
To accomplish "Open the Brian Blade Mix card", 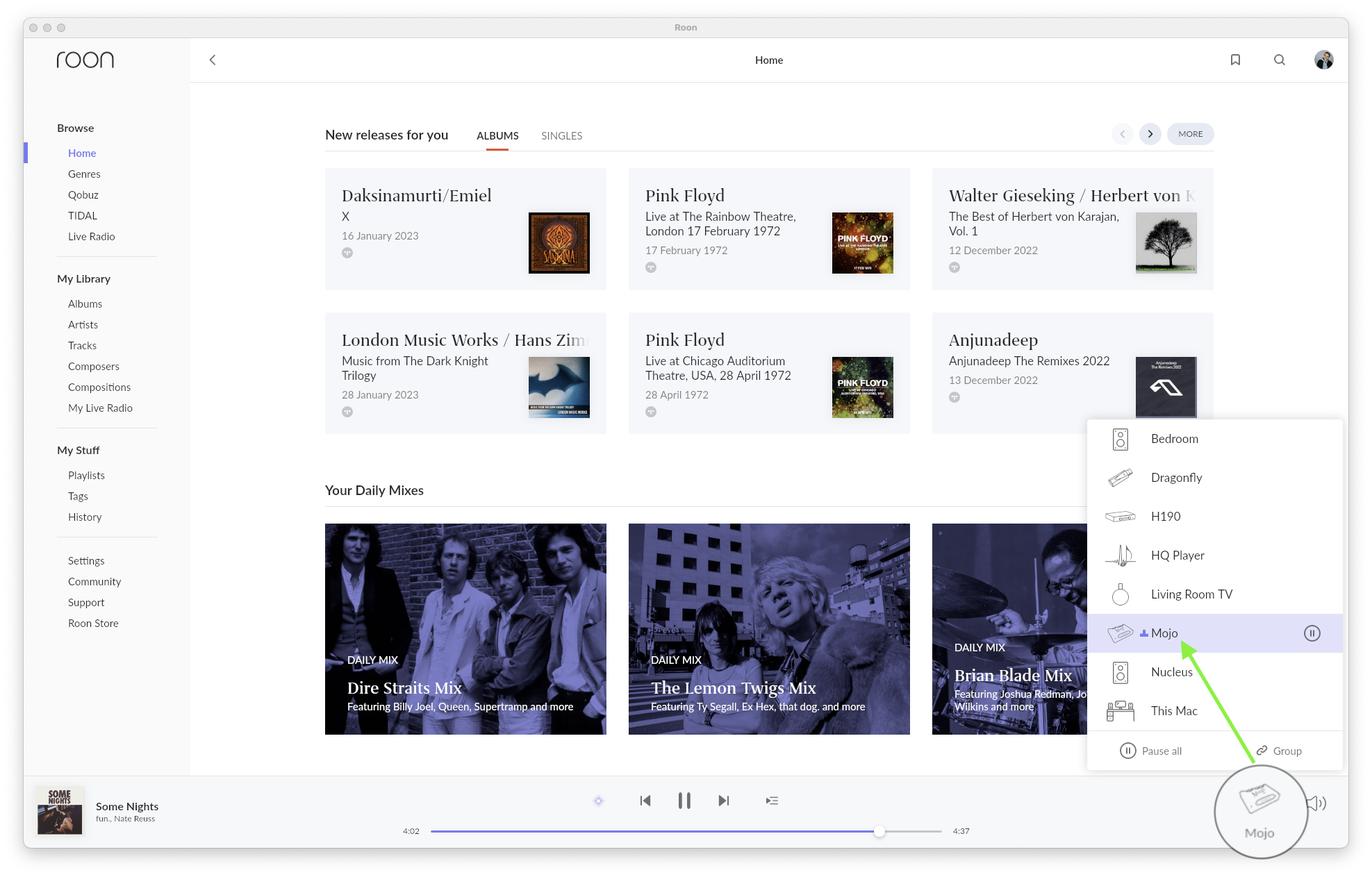I will [x=1009, y=629].
